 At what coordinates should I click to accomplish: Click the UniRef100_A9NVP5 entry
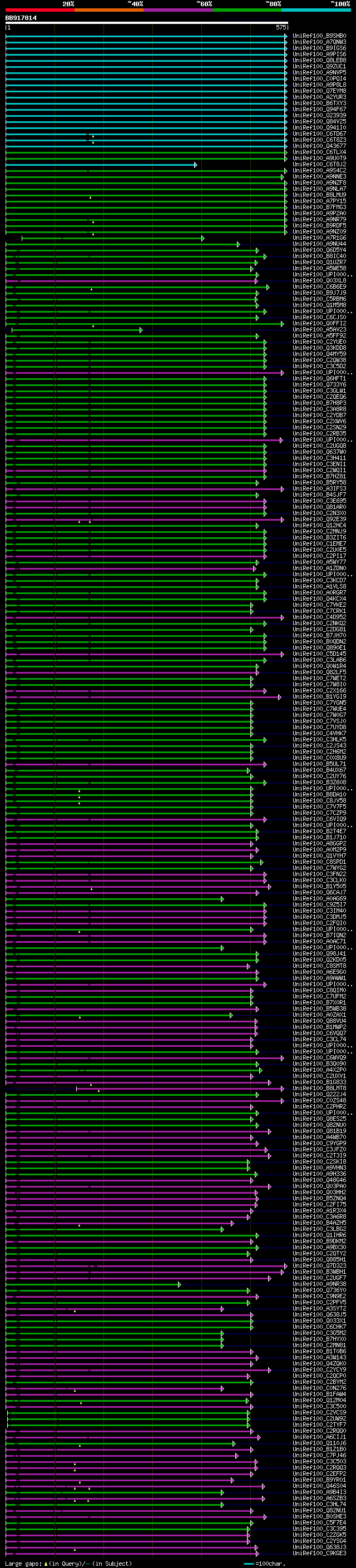coord(319,72)
